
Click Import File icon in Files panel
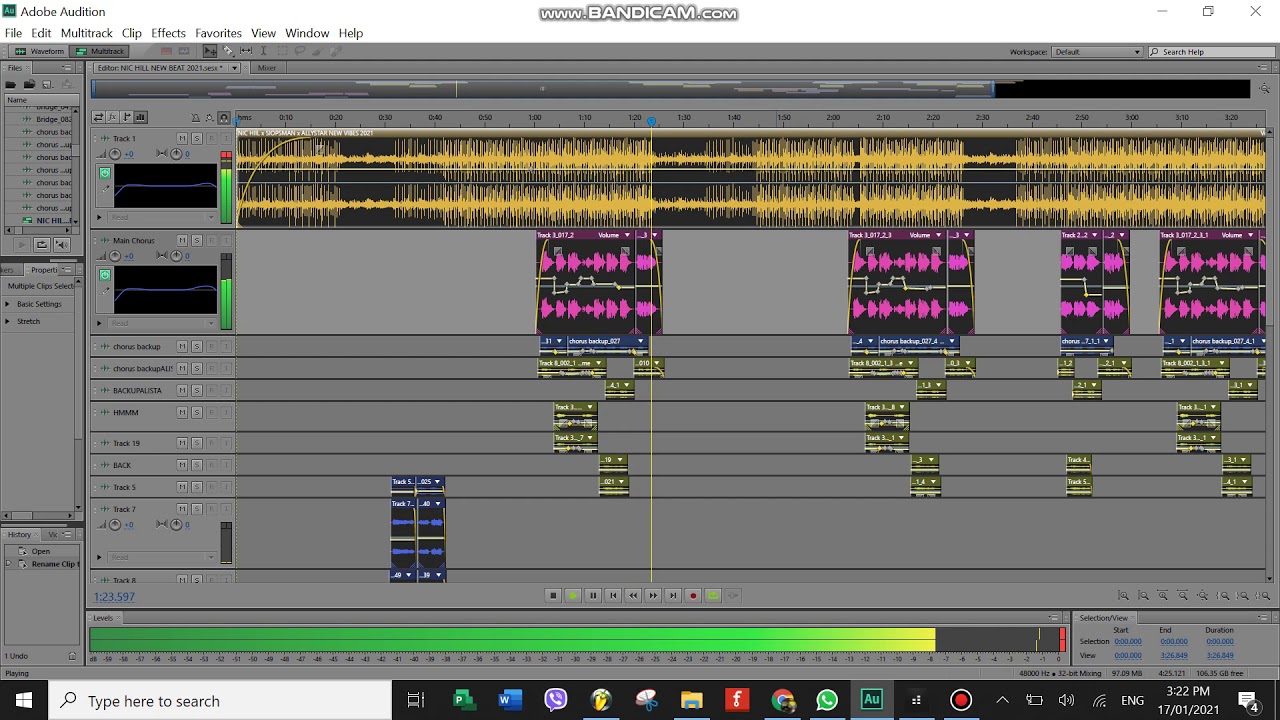pos(30,84)
